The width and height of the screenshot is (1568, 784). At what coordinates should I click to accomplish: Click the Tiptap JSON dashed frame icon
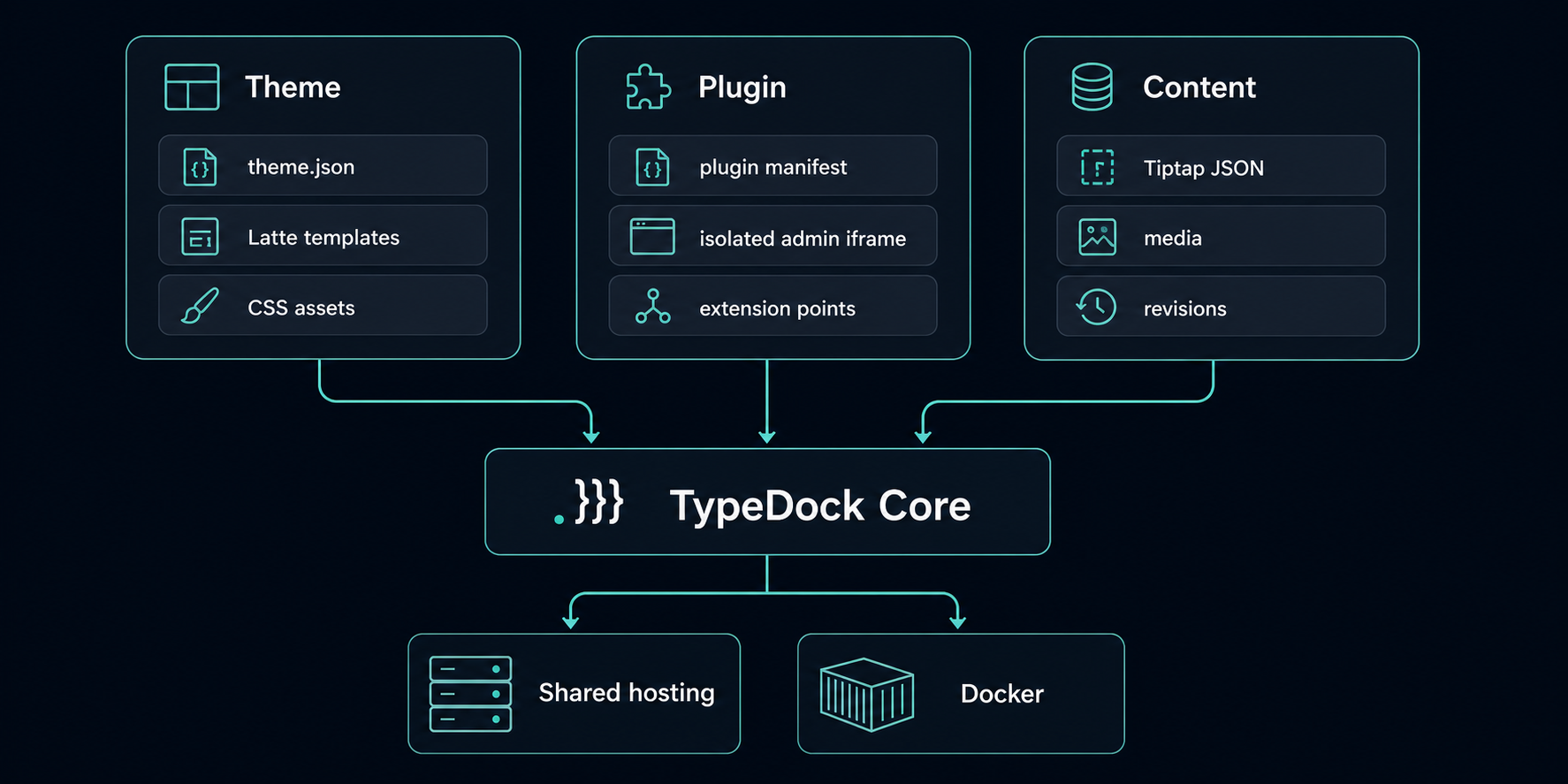pos(1097,167)
